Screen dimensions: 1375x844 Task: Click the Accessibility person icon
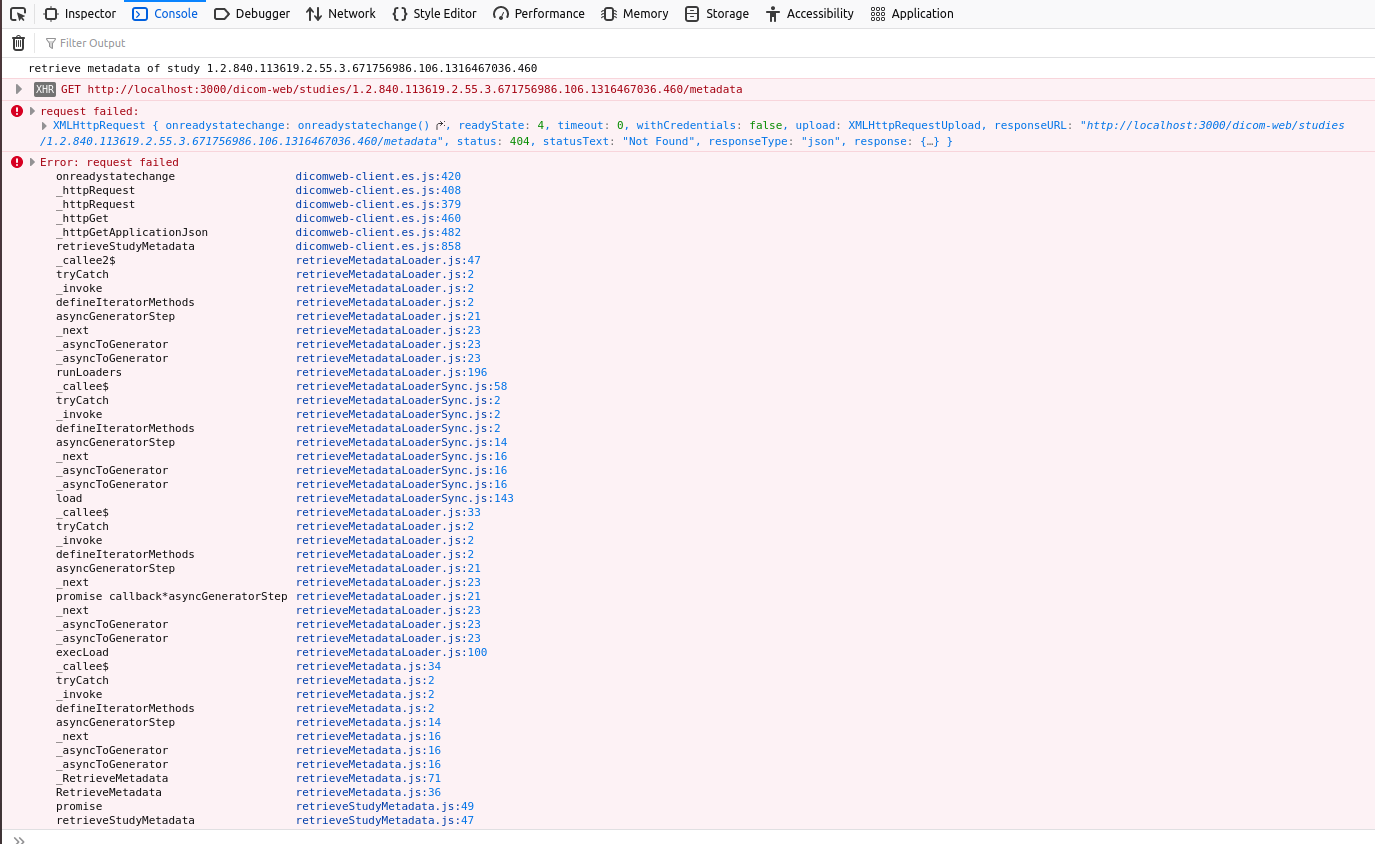[771, 13]
